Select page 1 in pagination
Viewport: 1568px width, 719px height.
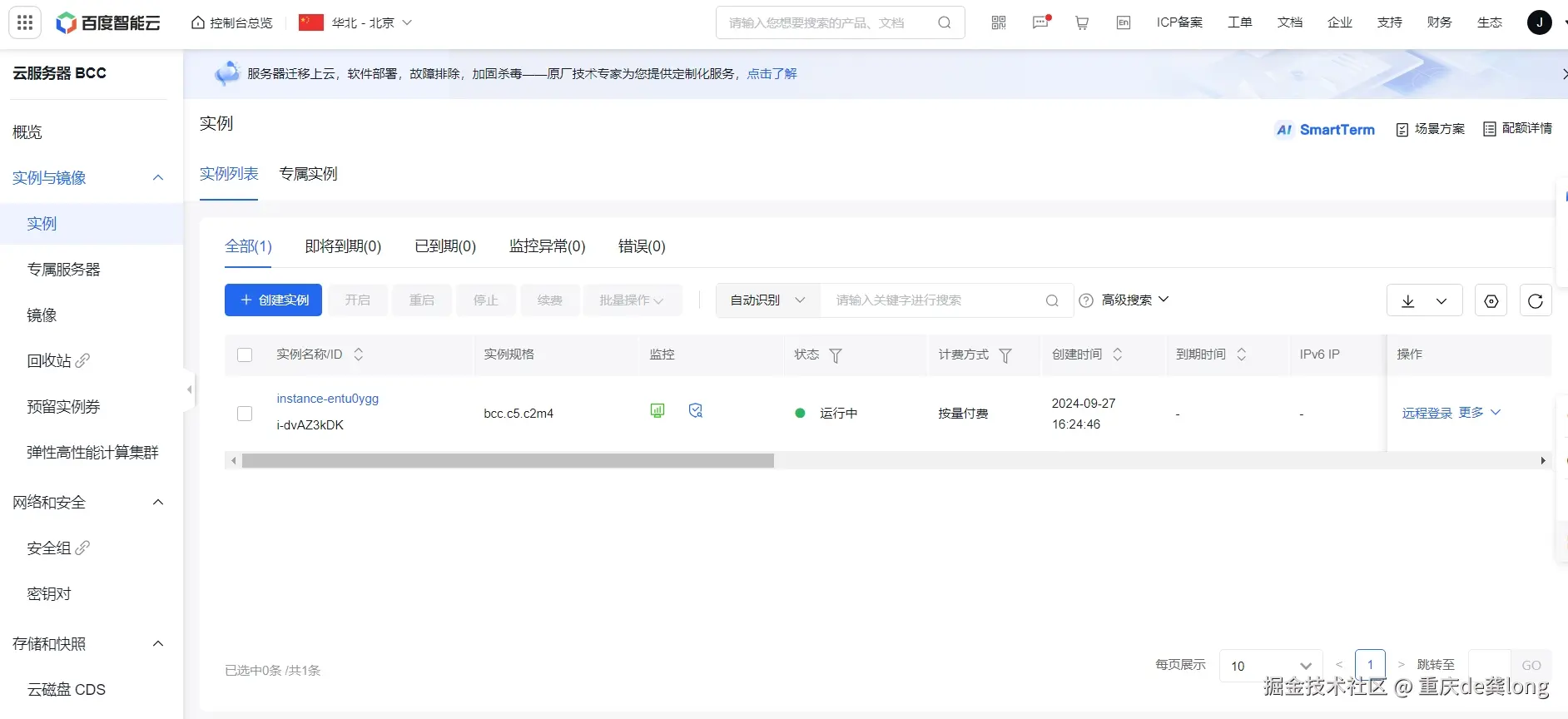tap(1370, 665)
